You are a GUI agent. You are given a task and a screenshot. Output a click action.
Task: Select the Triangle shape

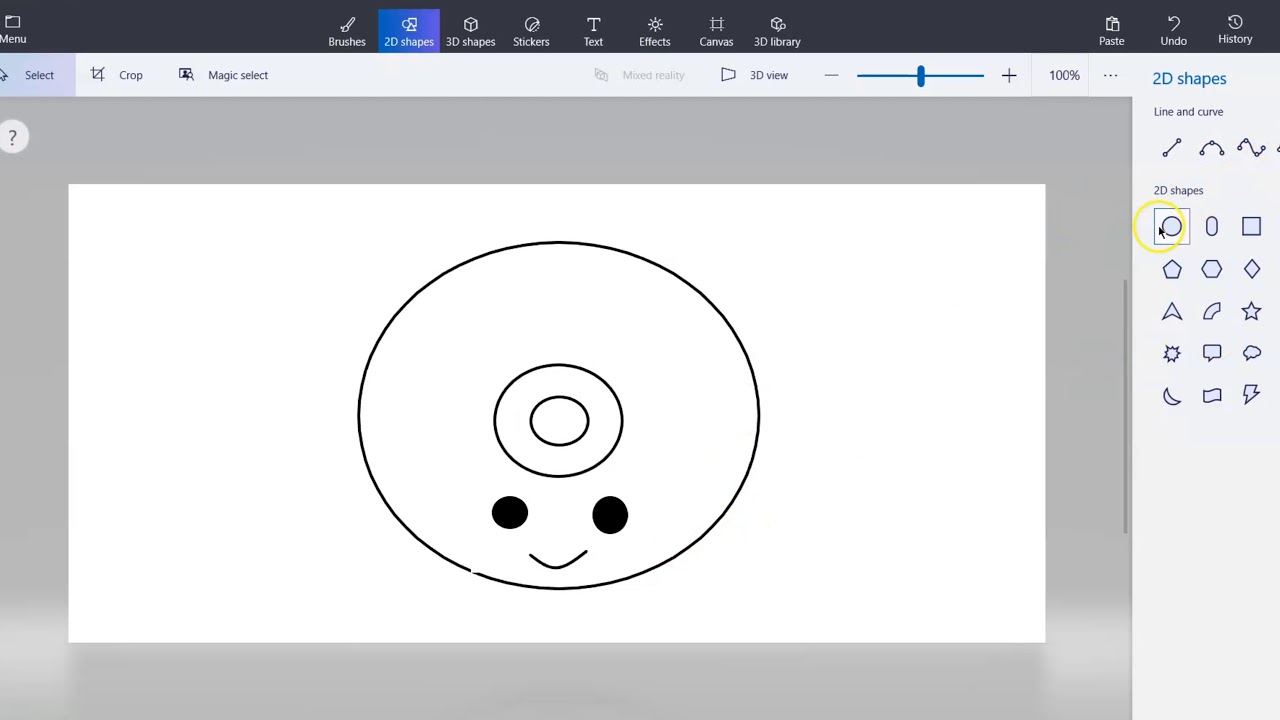tap(1172, 312)
